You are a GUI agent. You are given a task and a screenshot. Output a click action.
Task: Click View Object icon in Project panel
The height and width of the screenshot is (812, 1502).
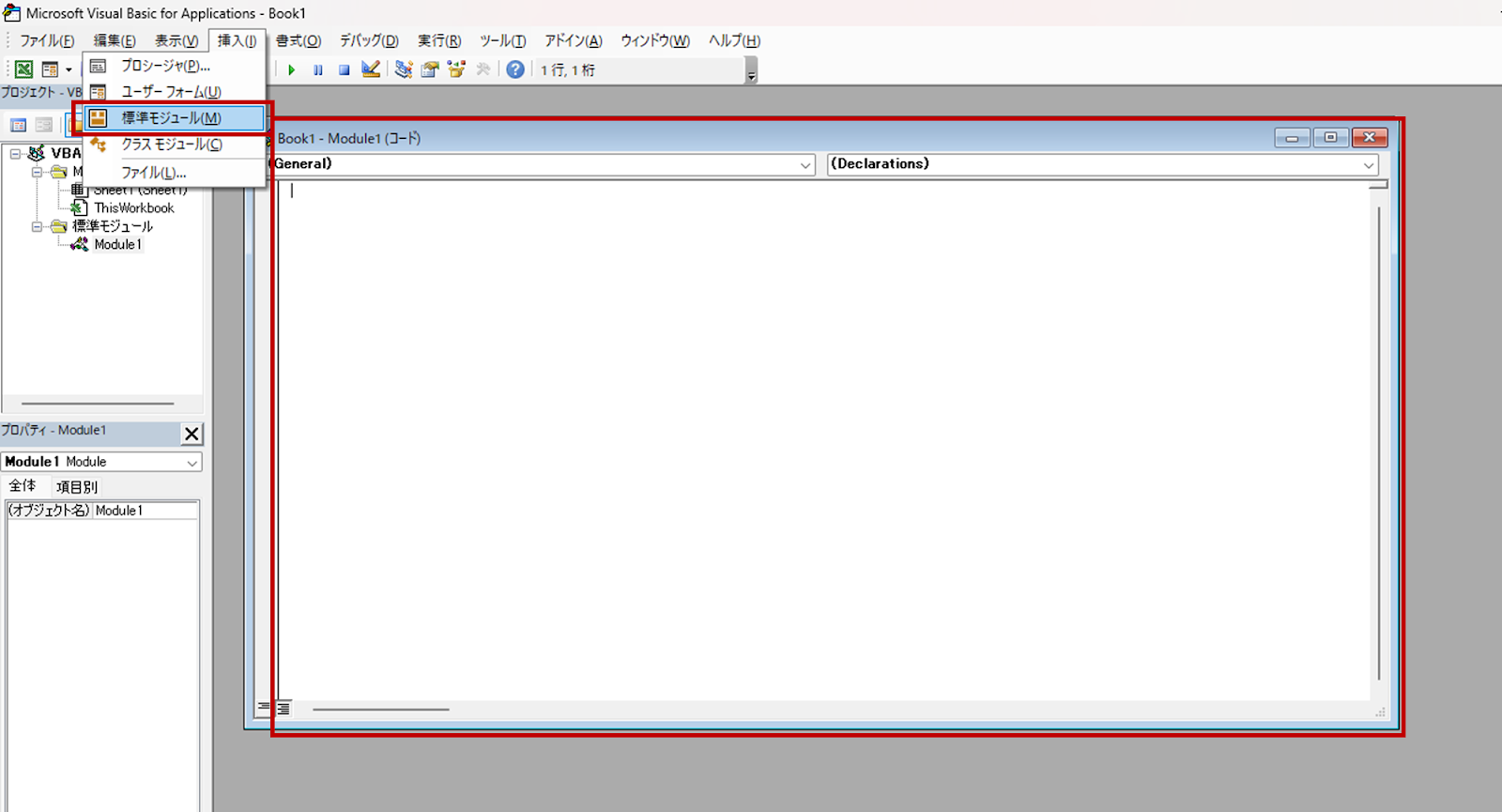pyautogui.click(x=44, y=125)
